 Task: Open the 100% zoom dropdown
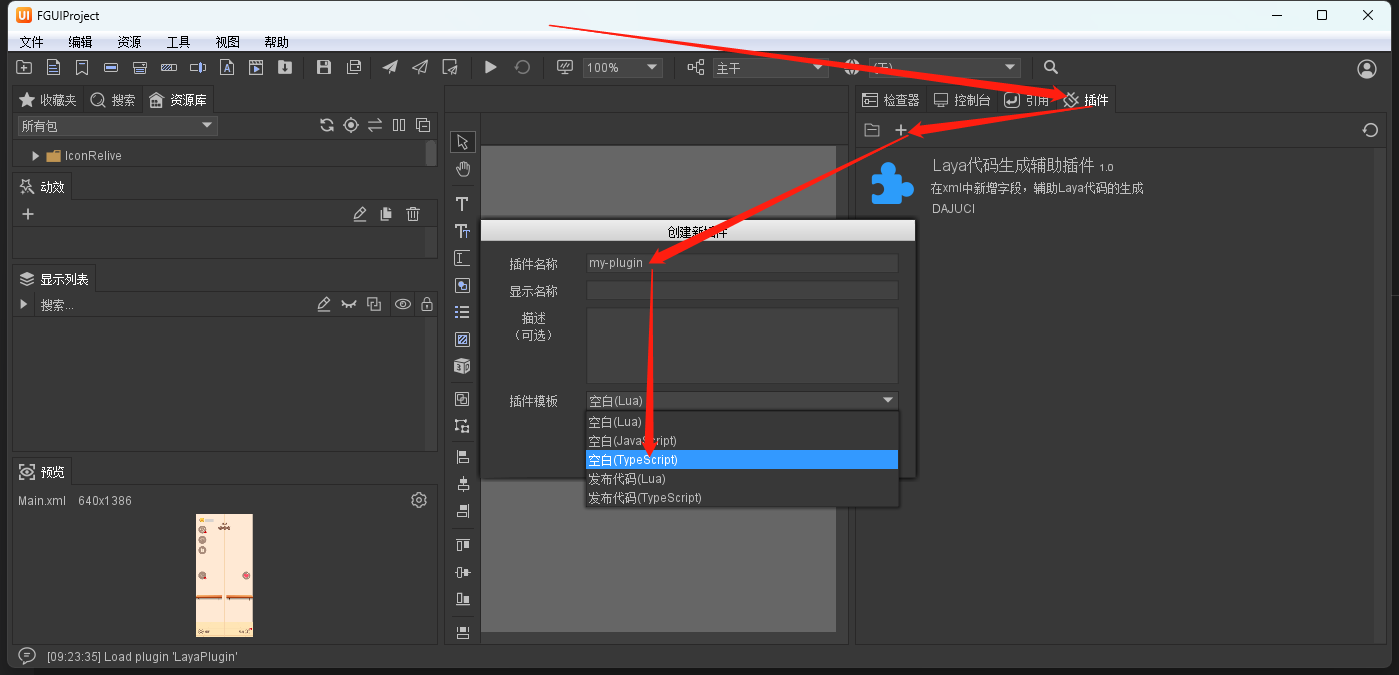(622, 67)
